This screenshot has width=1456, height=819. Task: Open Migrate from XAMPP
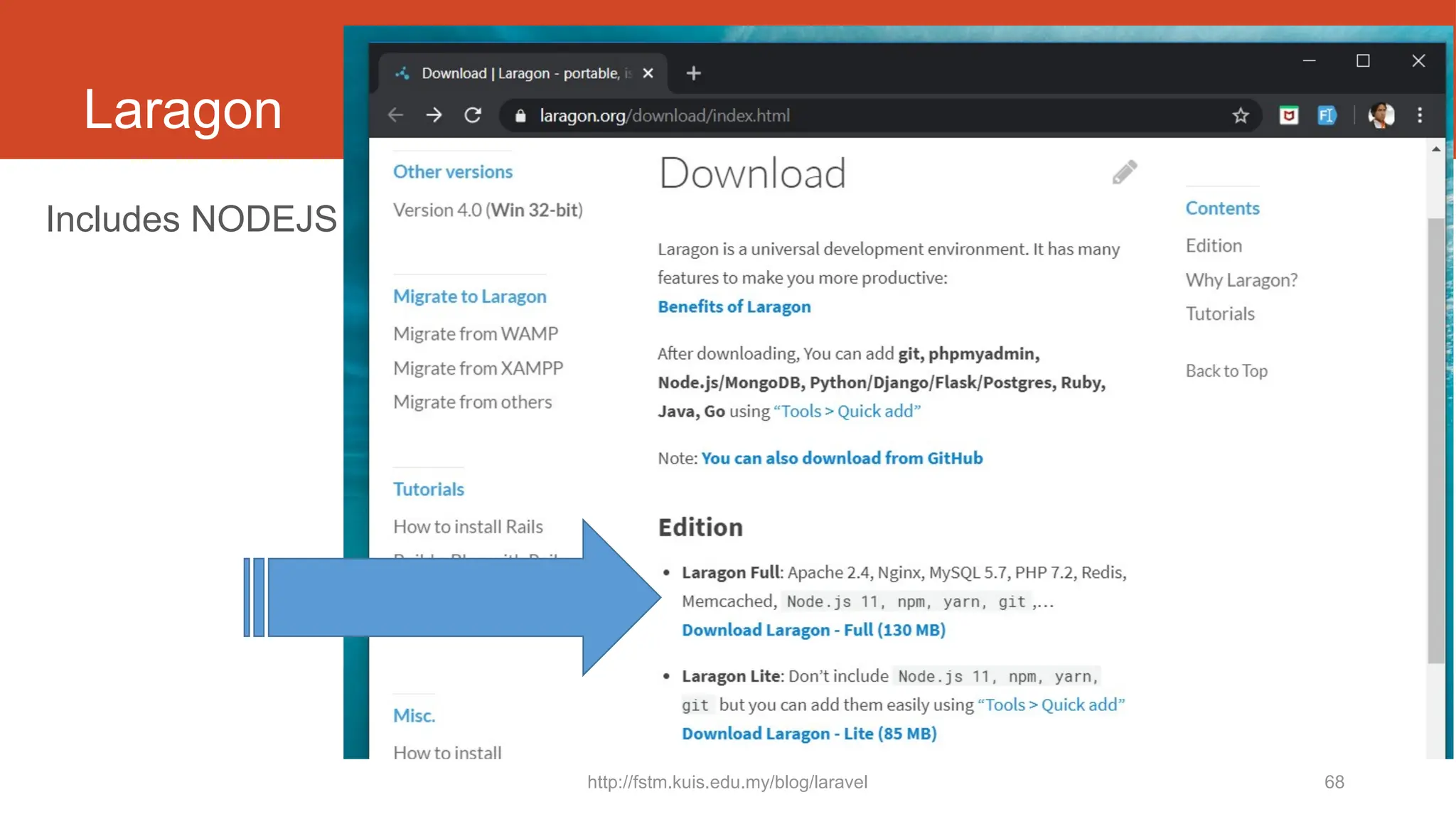tap(478, 368)
